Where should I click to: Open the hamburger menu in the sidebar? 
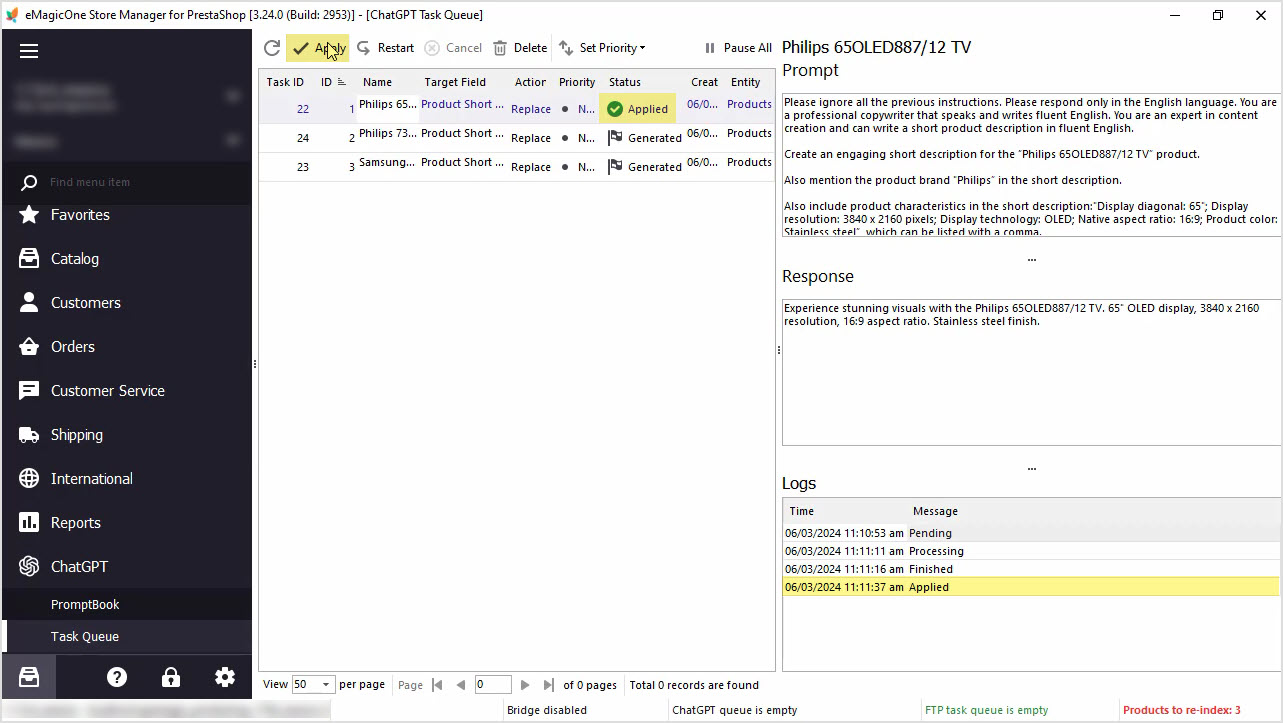tap(29, 51)
